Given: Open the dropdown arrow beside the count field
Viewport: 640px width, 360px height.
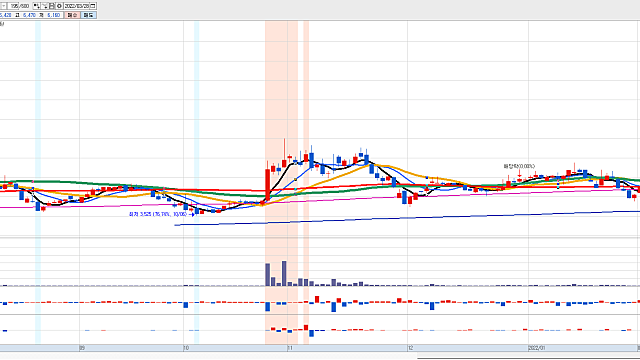Looking at the screenshot, I should pos(3,6).
